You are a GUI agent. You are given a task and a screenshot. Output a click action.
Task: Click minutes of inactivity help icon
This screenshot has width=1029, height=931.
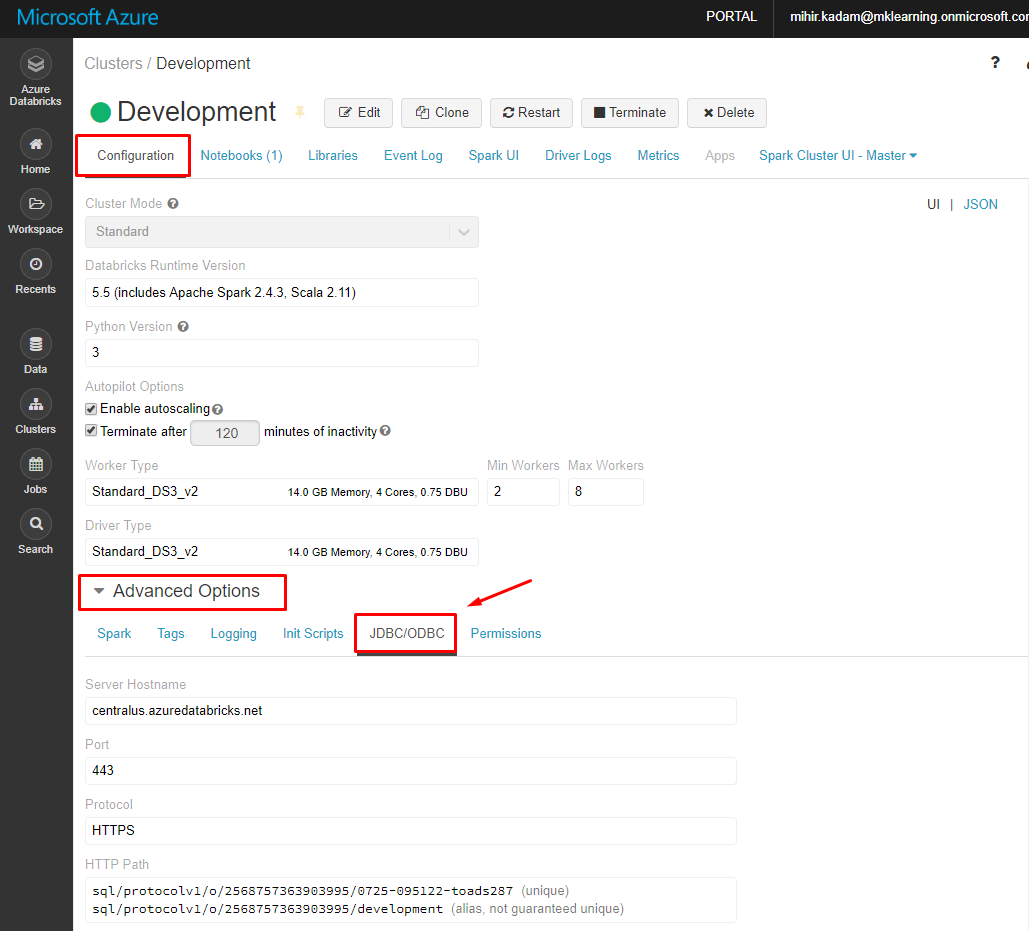[x=385, y=430]
